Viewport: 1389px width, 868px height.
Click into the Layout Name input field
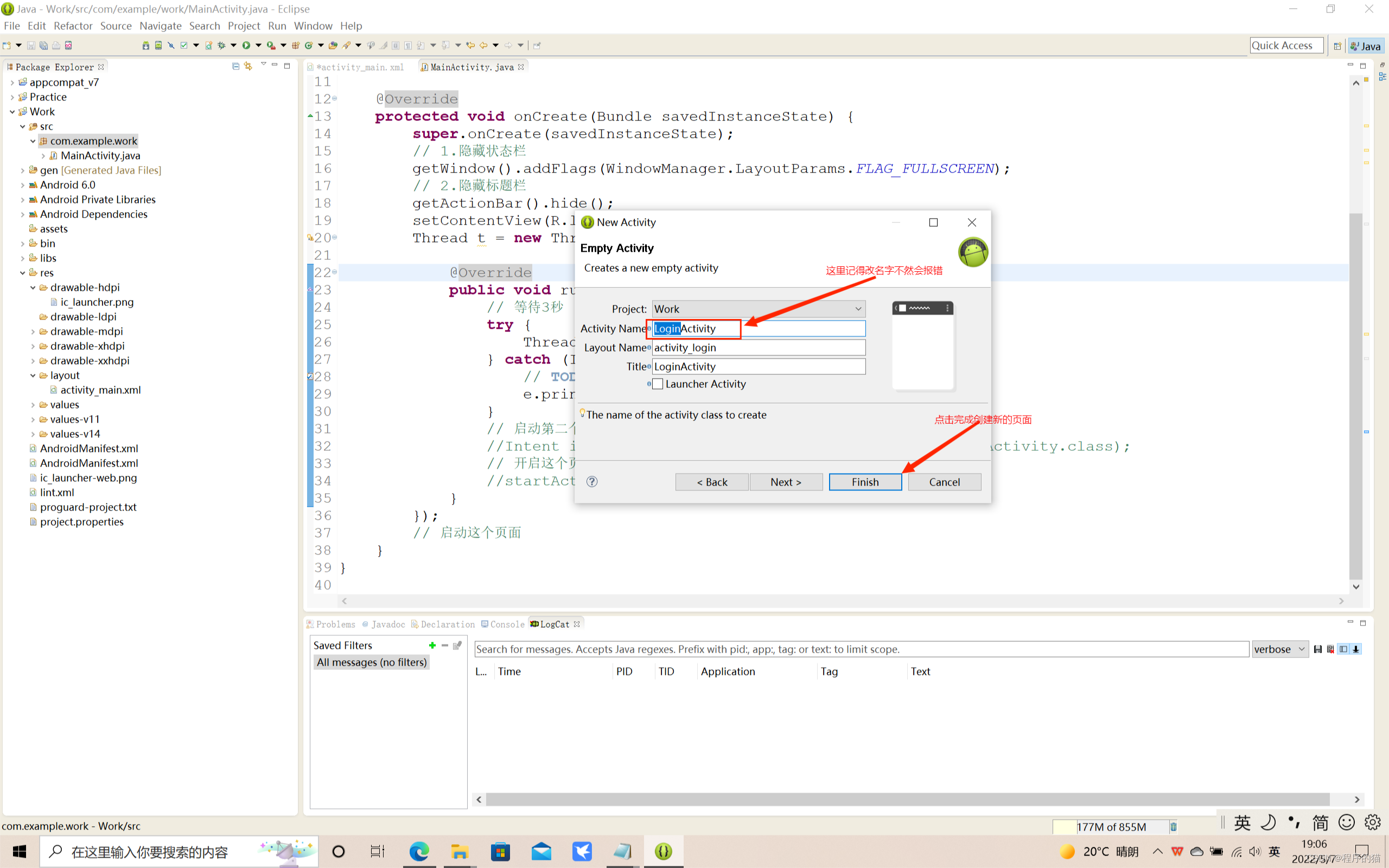[x=758, y=347]
